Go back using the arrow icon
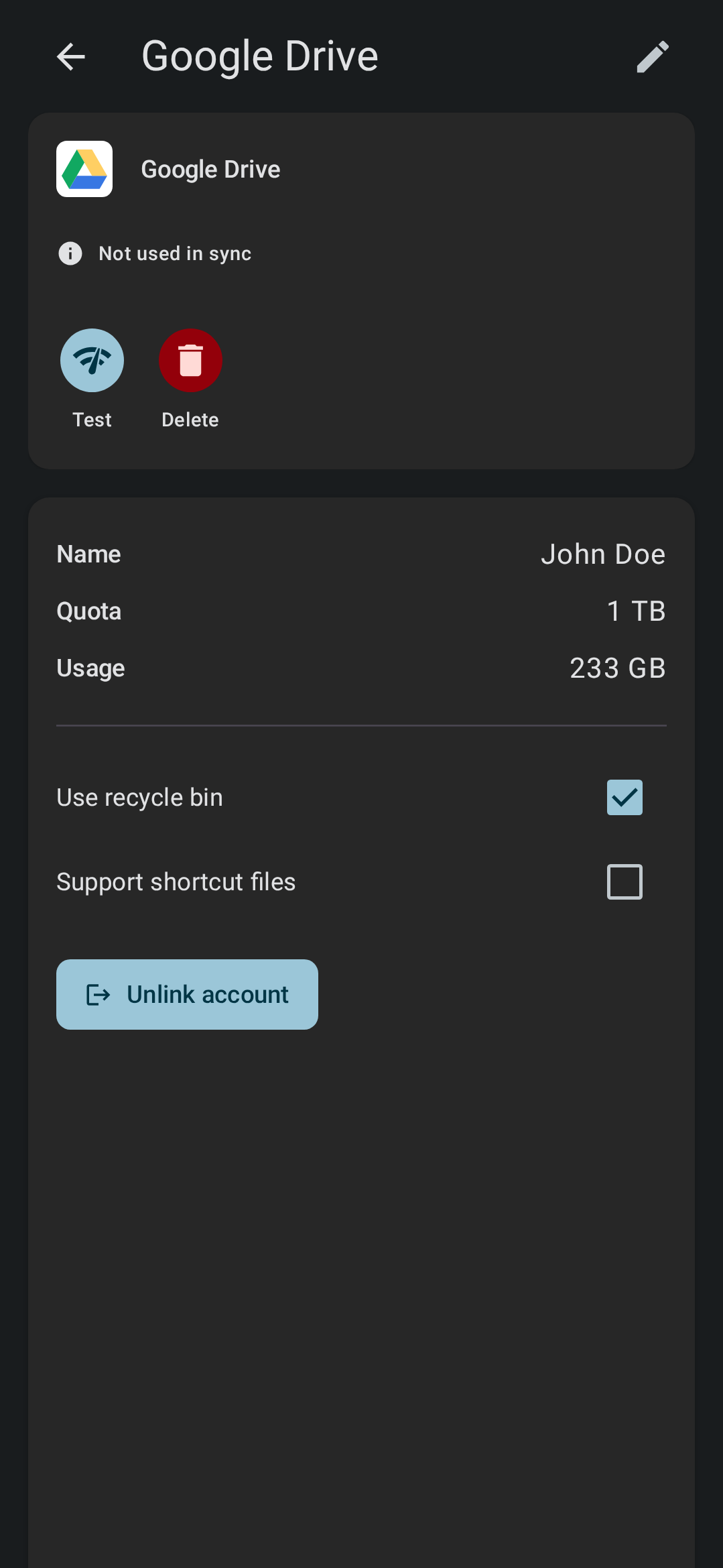The image size is (723, 1568). point(71,56)
